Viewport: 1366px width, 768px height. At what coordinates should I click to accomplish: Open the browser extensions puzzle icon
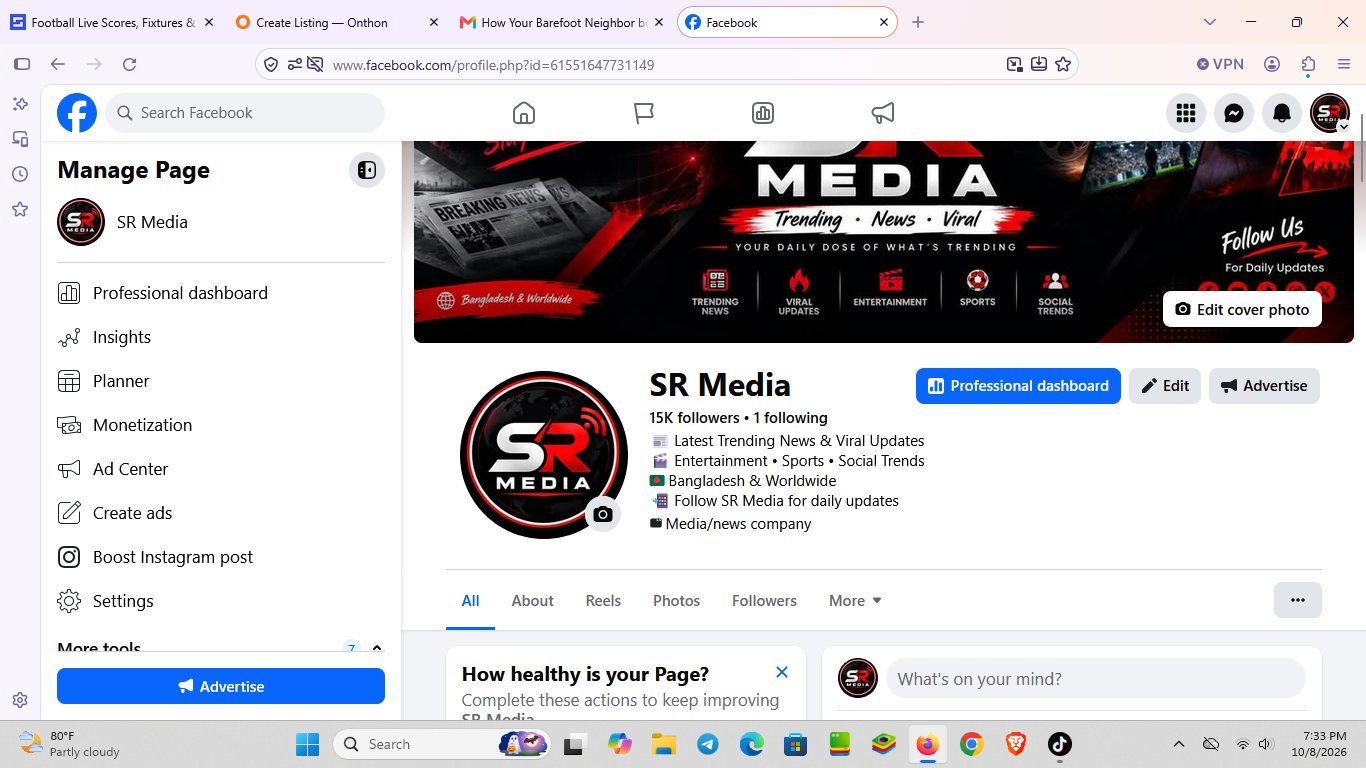[1308, 64]
